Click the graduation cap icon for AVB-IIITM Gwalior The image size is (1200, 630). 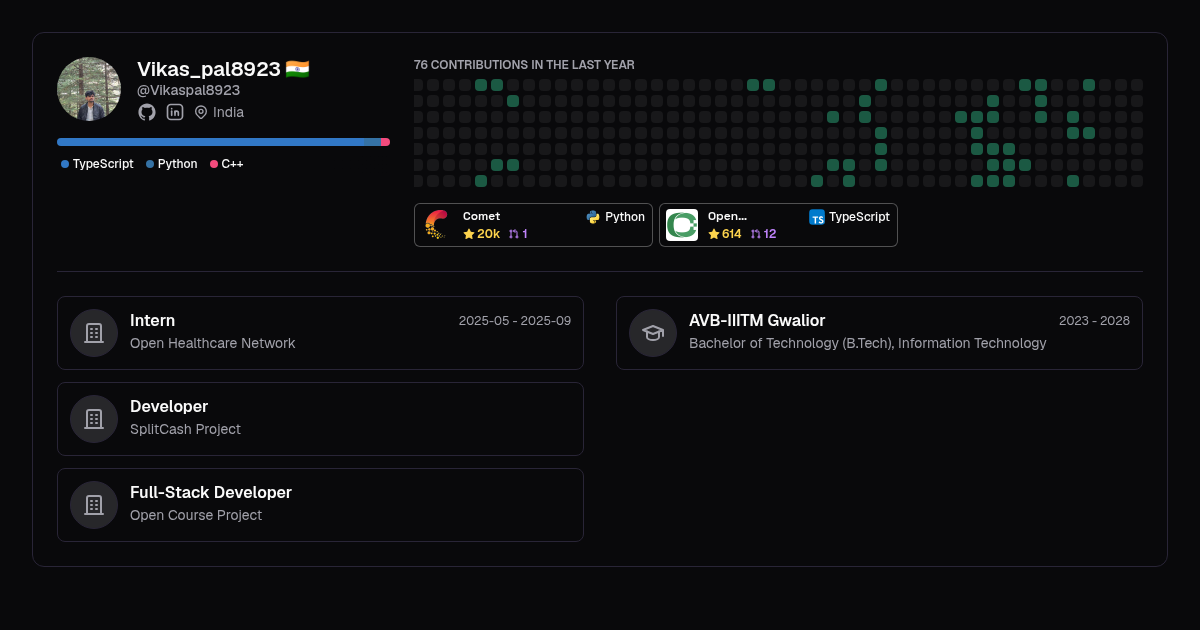(653, 333)
